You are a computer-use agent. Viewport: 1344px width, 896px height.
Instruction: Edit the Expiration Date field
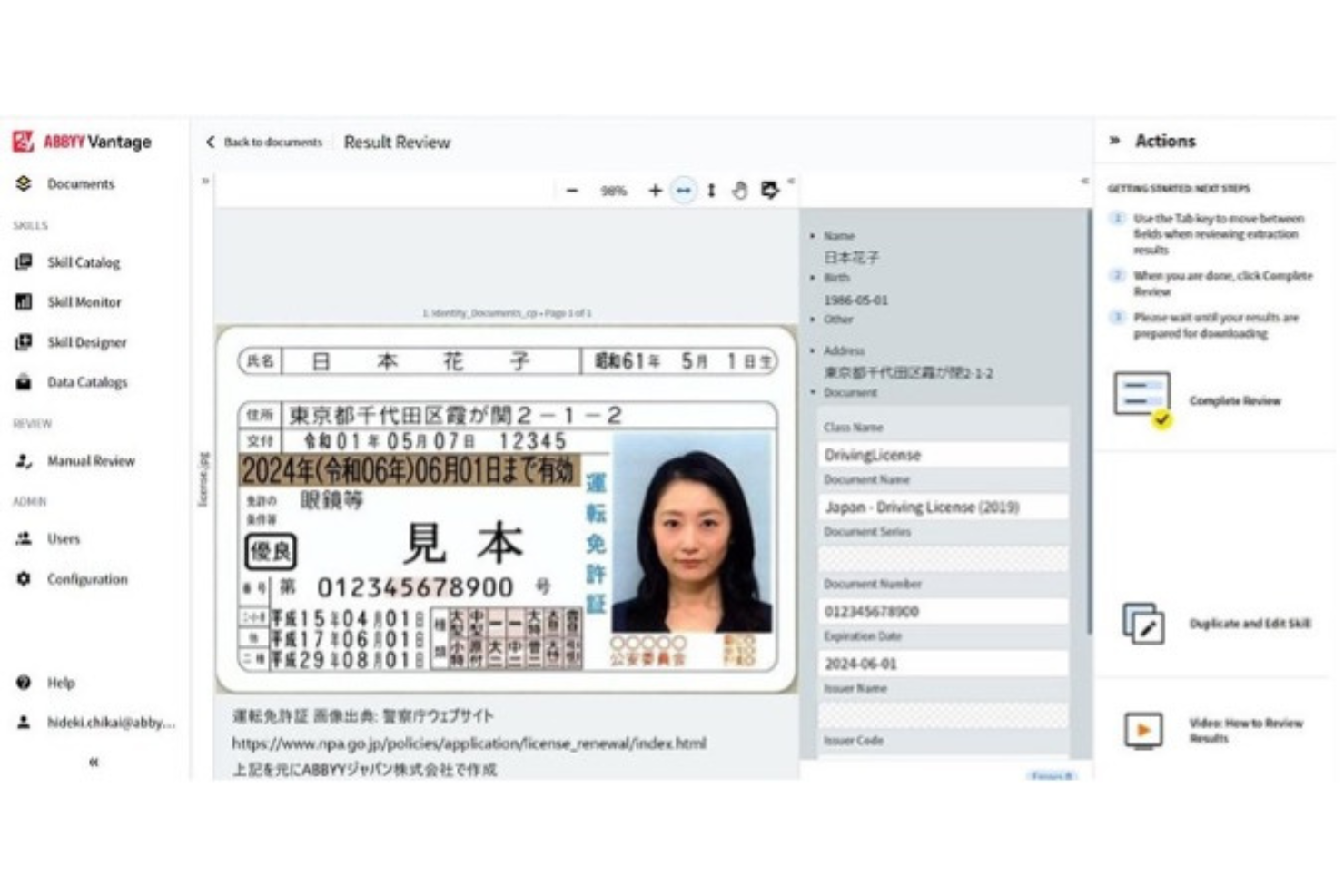tap(944, 664)
